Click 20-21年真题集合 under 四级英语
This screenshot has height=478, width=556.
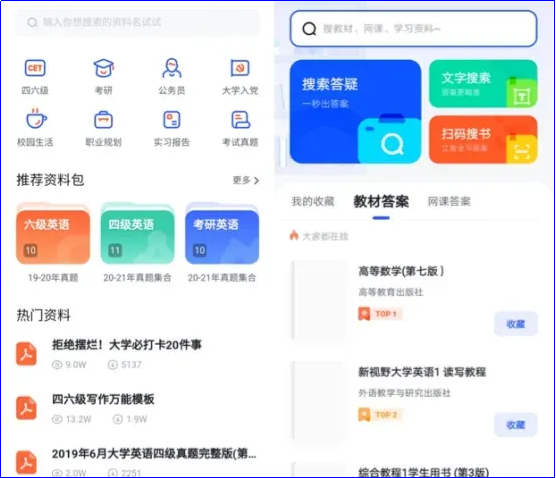pyautogui.click(x=138, y=278)
